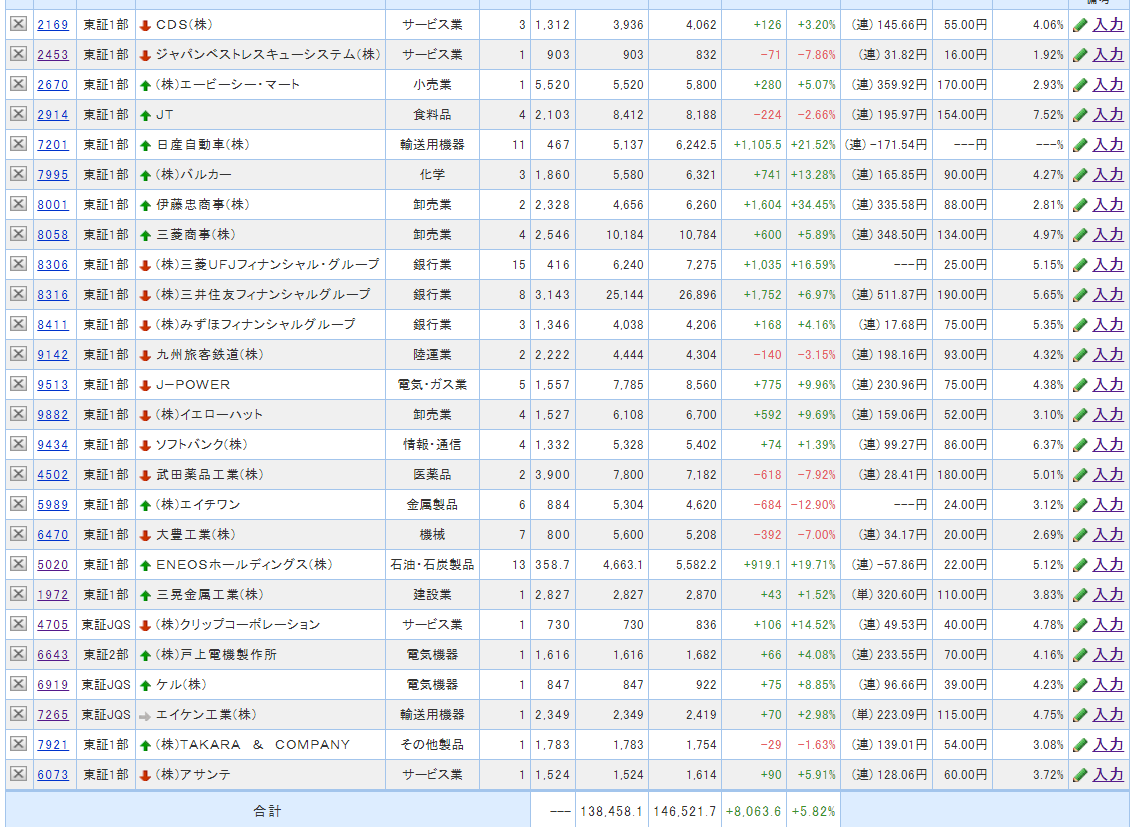Image resolution: width=1140 pixels, height=827 pixels.
Task: Click 入力 link for CDS(株) row
Action: [1108, 25]
